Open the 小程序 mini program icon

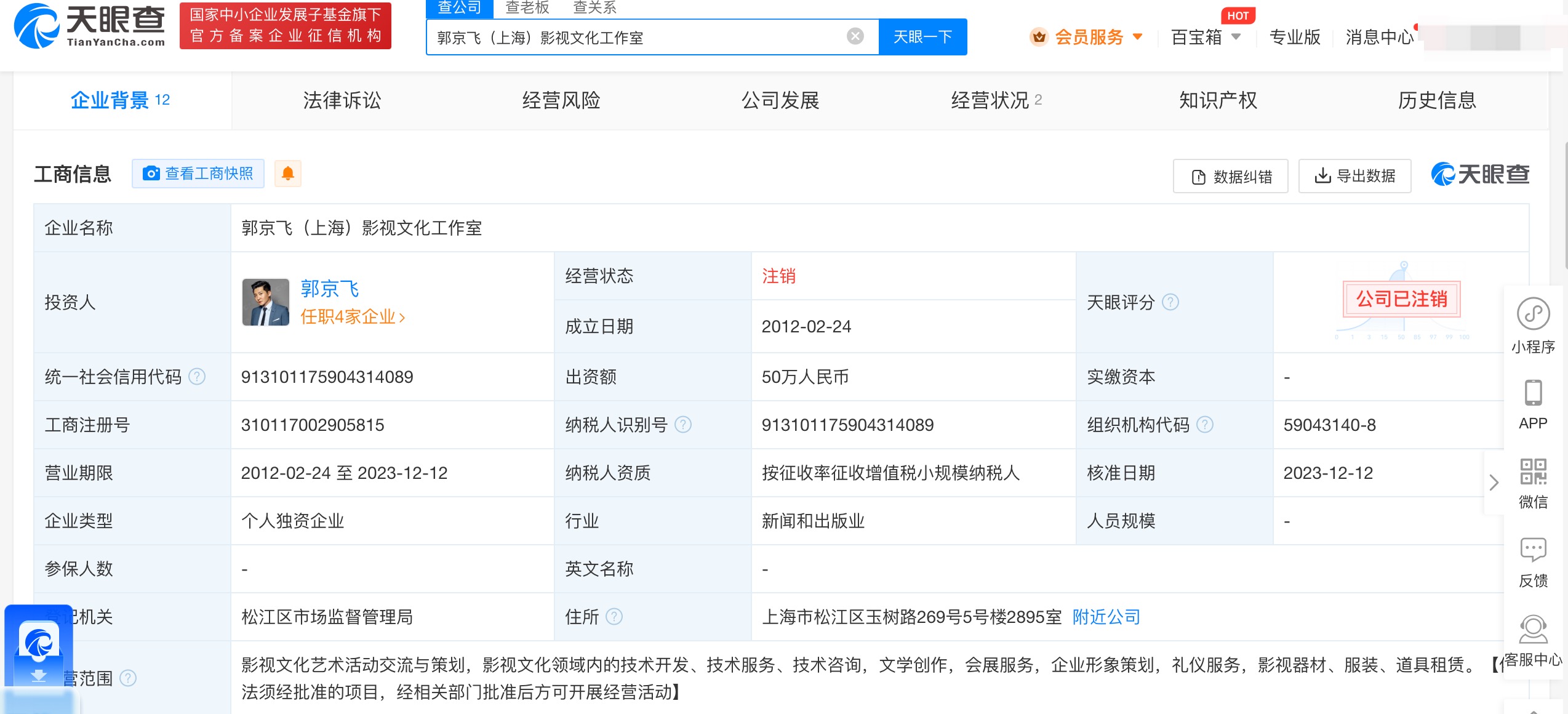[x=1532, y=314]
